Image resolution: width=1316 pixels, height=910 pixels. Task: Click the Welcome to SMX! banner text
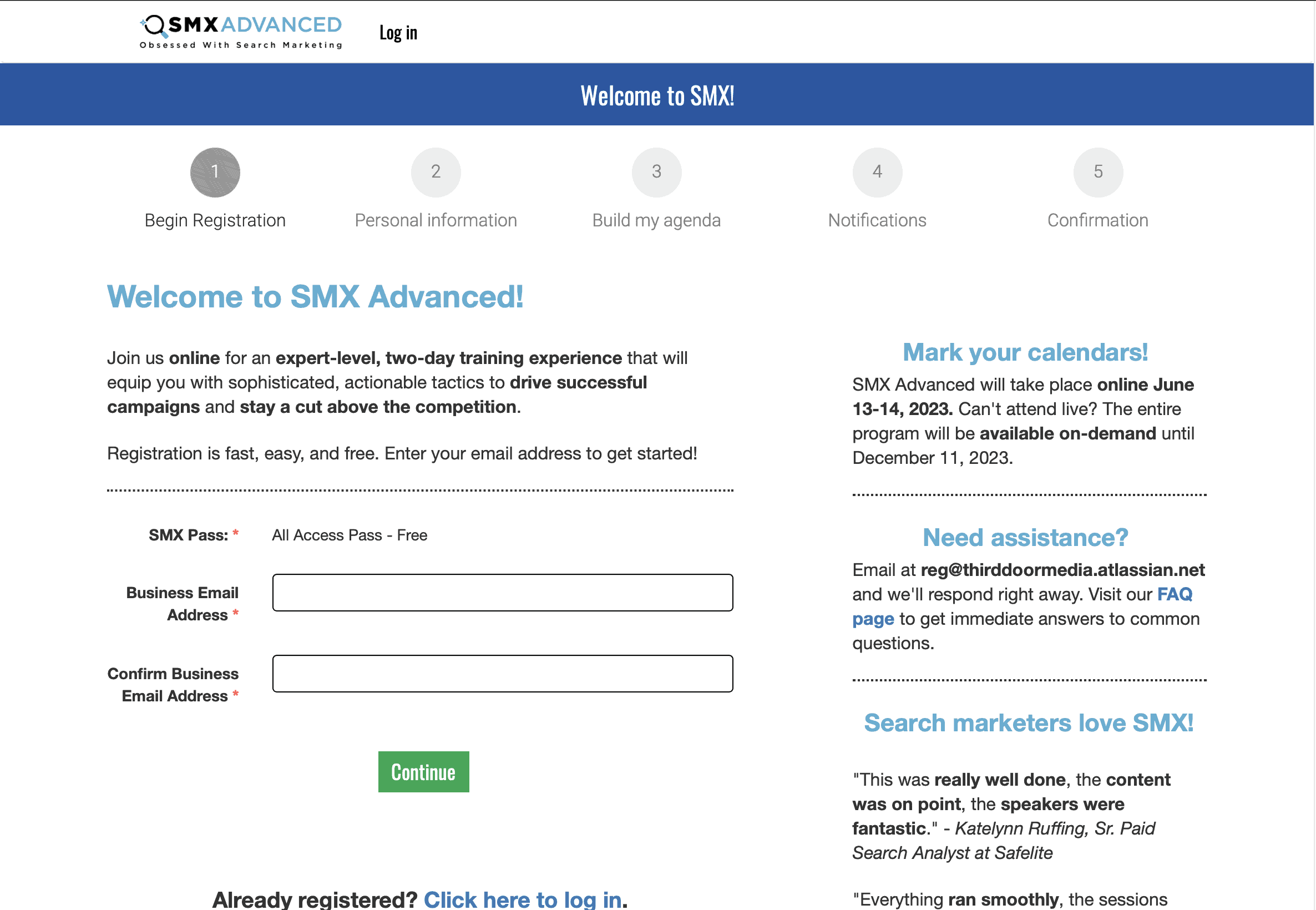click(x=657, y=95)
